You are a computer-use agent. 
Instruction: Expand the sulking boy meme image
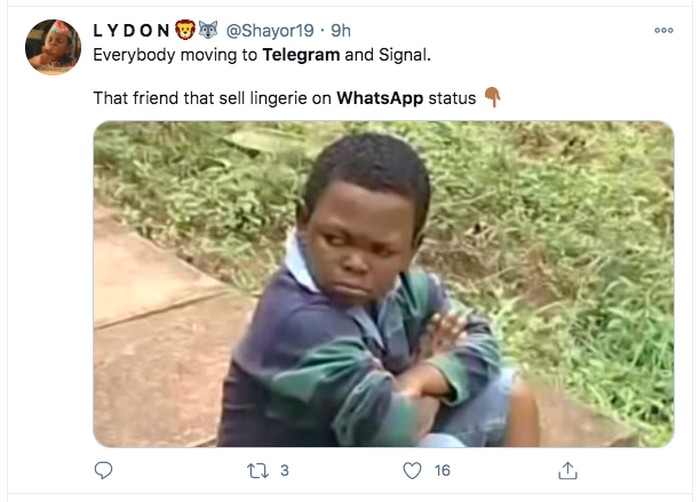coord(383,284)
